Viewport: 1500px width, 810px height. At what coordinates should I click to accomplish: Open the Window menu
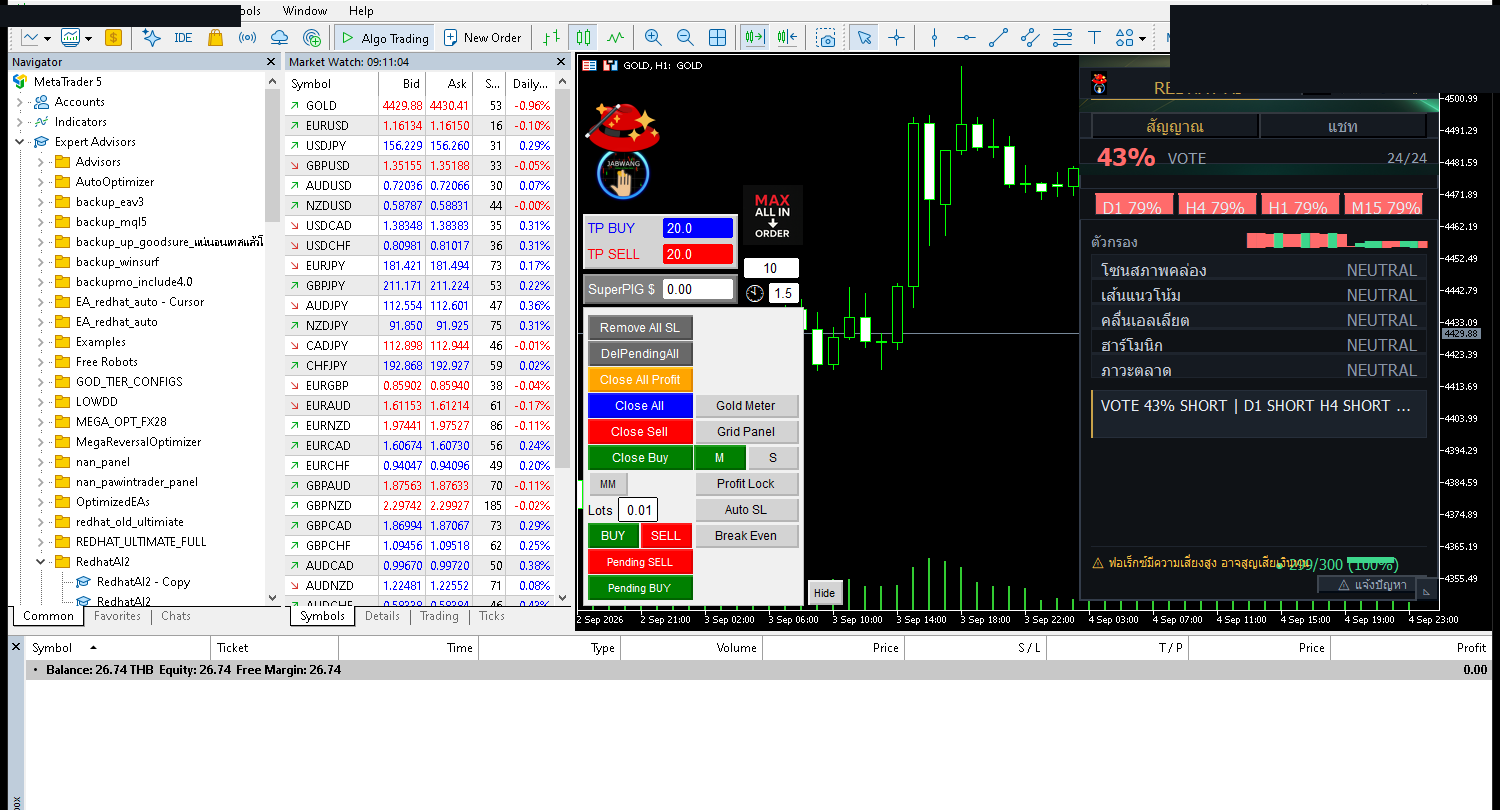tap(305, 11)
